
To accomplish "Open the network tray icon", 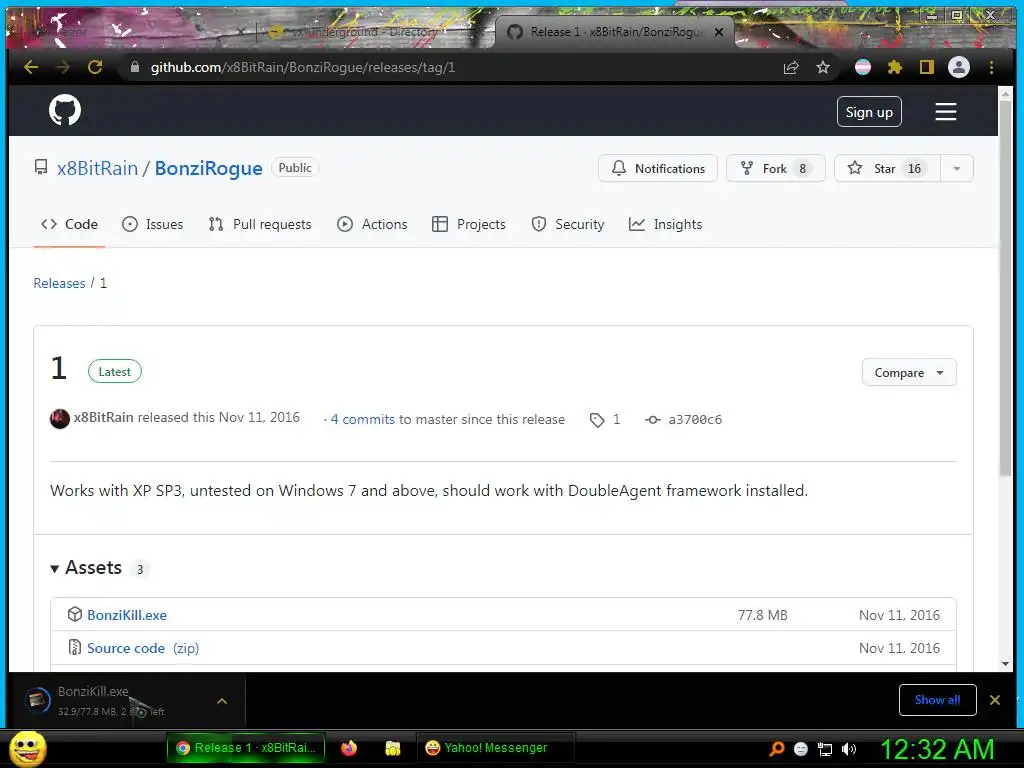I will coord(825,749).
